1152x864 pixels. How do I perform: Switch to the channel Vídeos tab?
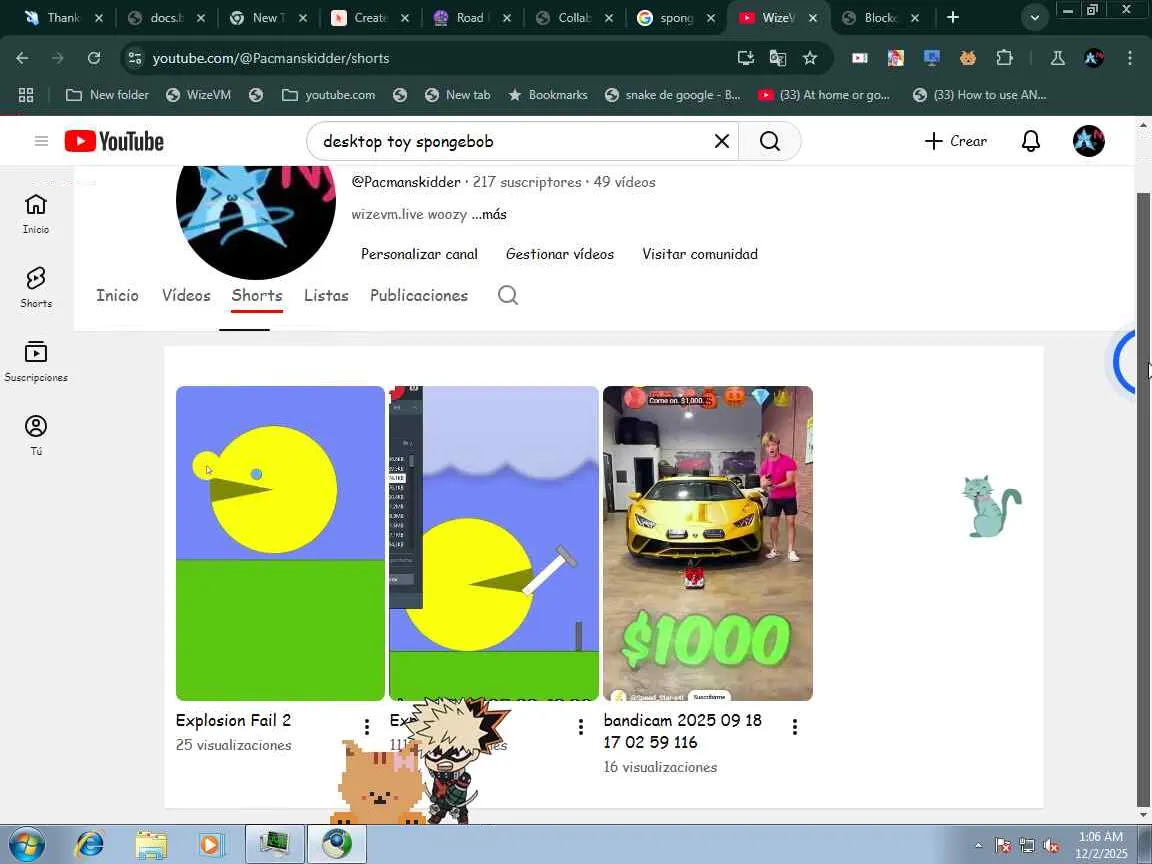(x=186, y=295)
